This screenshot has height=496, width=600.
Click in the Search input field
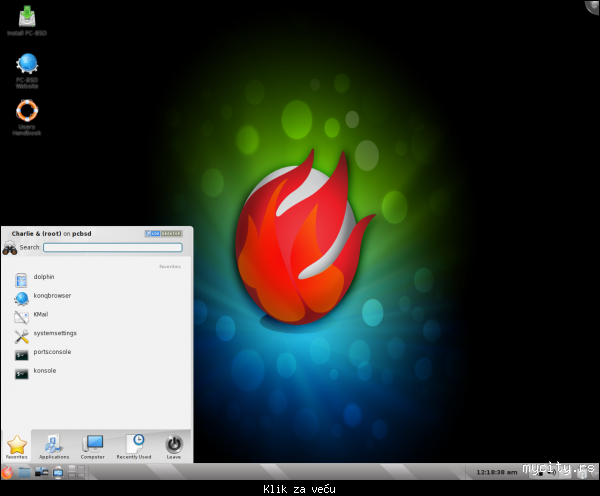pos(112,248)
